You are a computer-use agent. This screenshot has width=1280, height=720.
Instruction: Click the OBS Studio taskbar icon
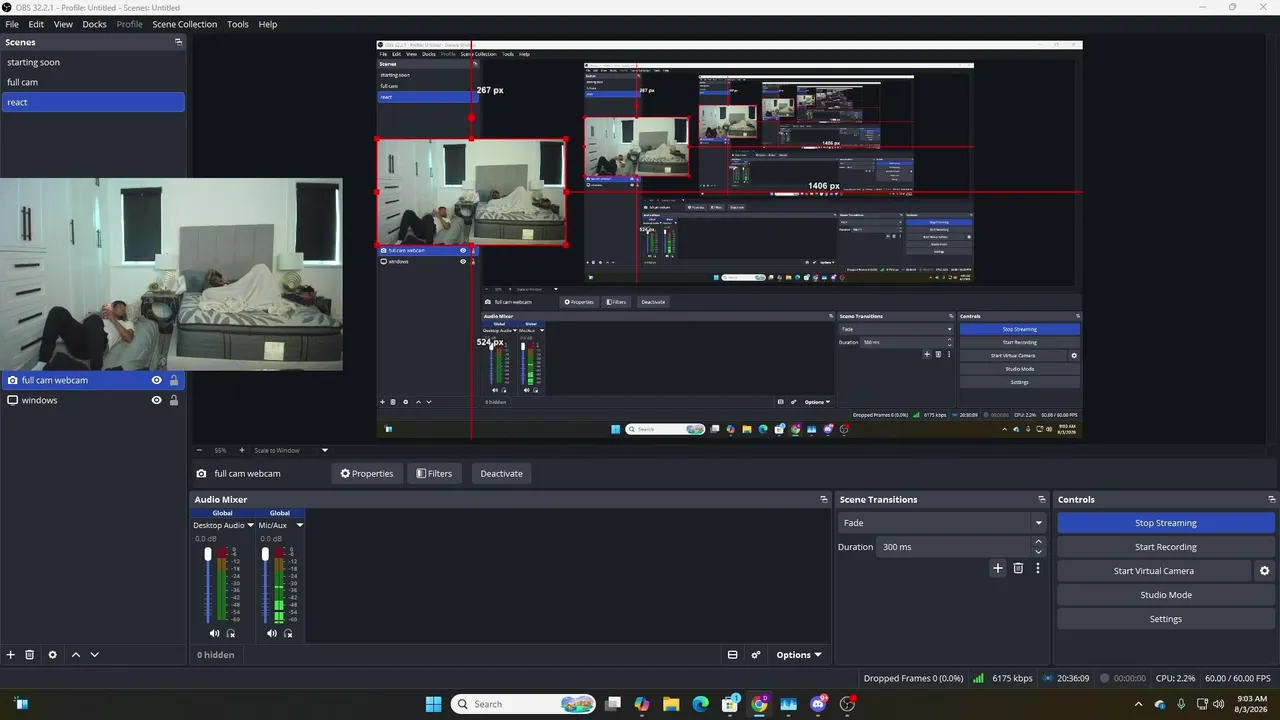(x=847, y=704)
